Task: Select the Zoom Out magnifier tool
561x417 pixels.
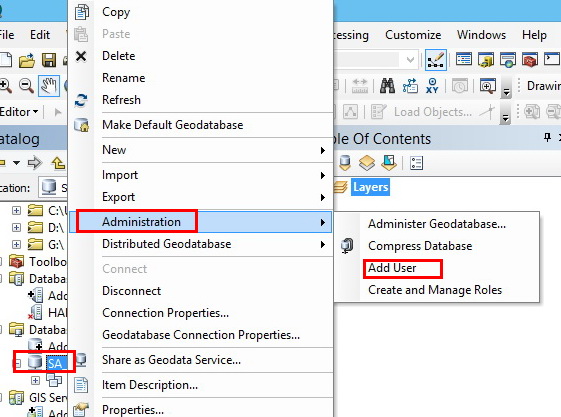Action: coord(26,86)
